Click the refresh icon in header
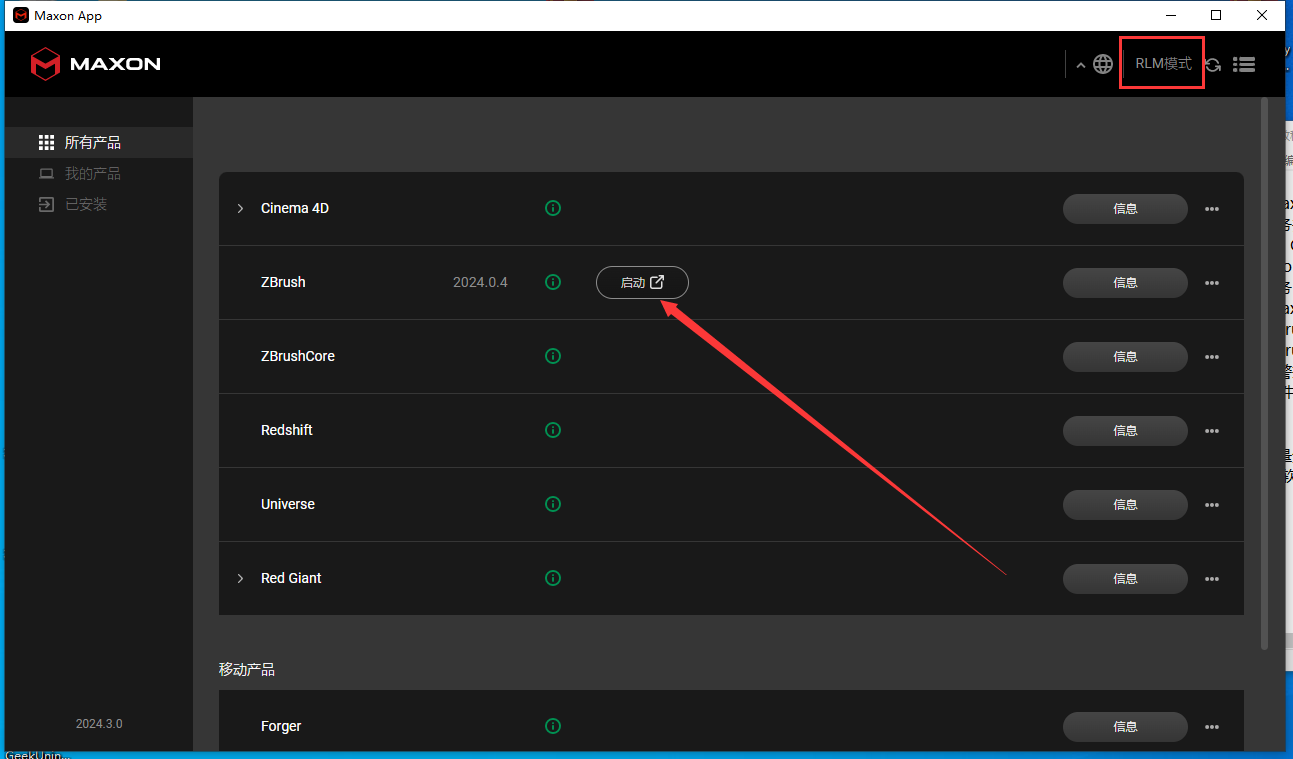 coord(1213,65)
